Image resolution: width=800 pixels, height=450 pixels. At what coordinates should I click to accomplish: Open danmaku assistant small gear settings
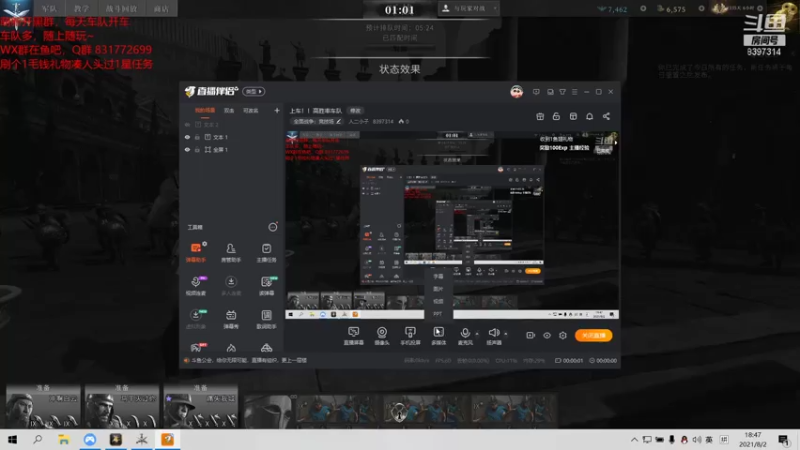point(205,244)
